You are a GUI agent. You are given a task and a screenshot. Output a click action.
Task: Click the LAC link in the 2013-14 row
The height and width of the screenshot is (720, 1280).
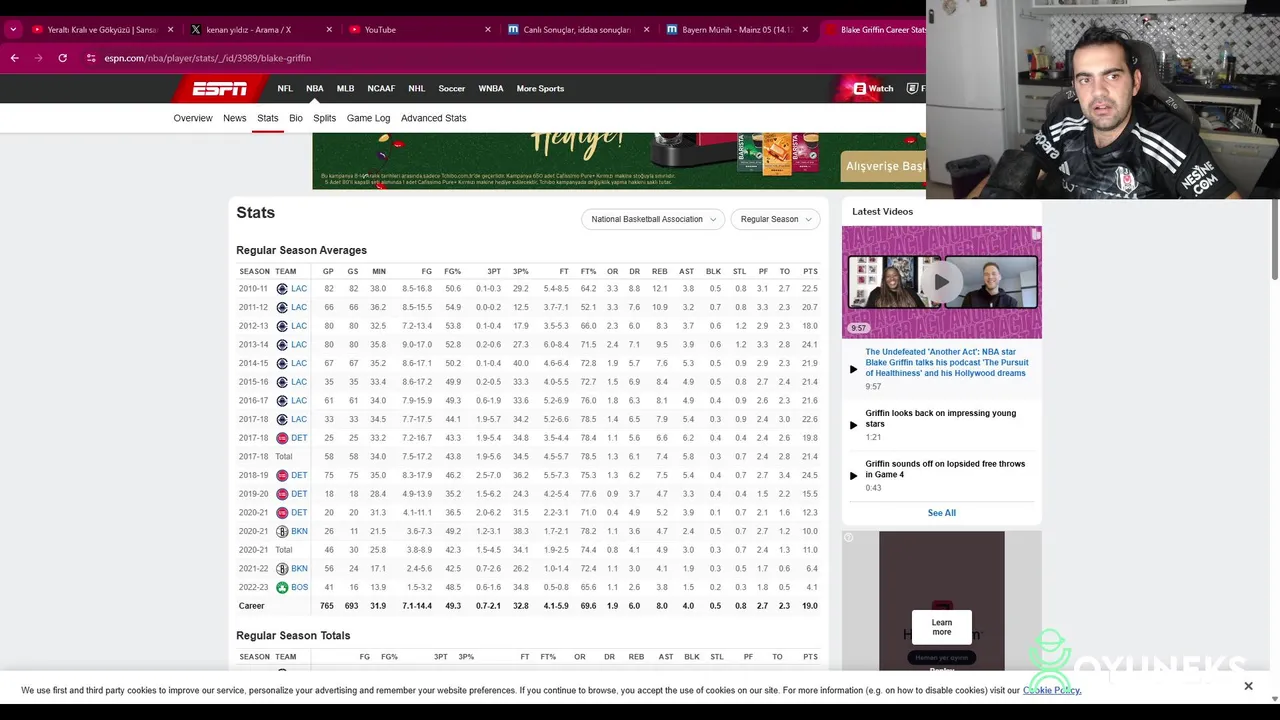click(299, 345)
